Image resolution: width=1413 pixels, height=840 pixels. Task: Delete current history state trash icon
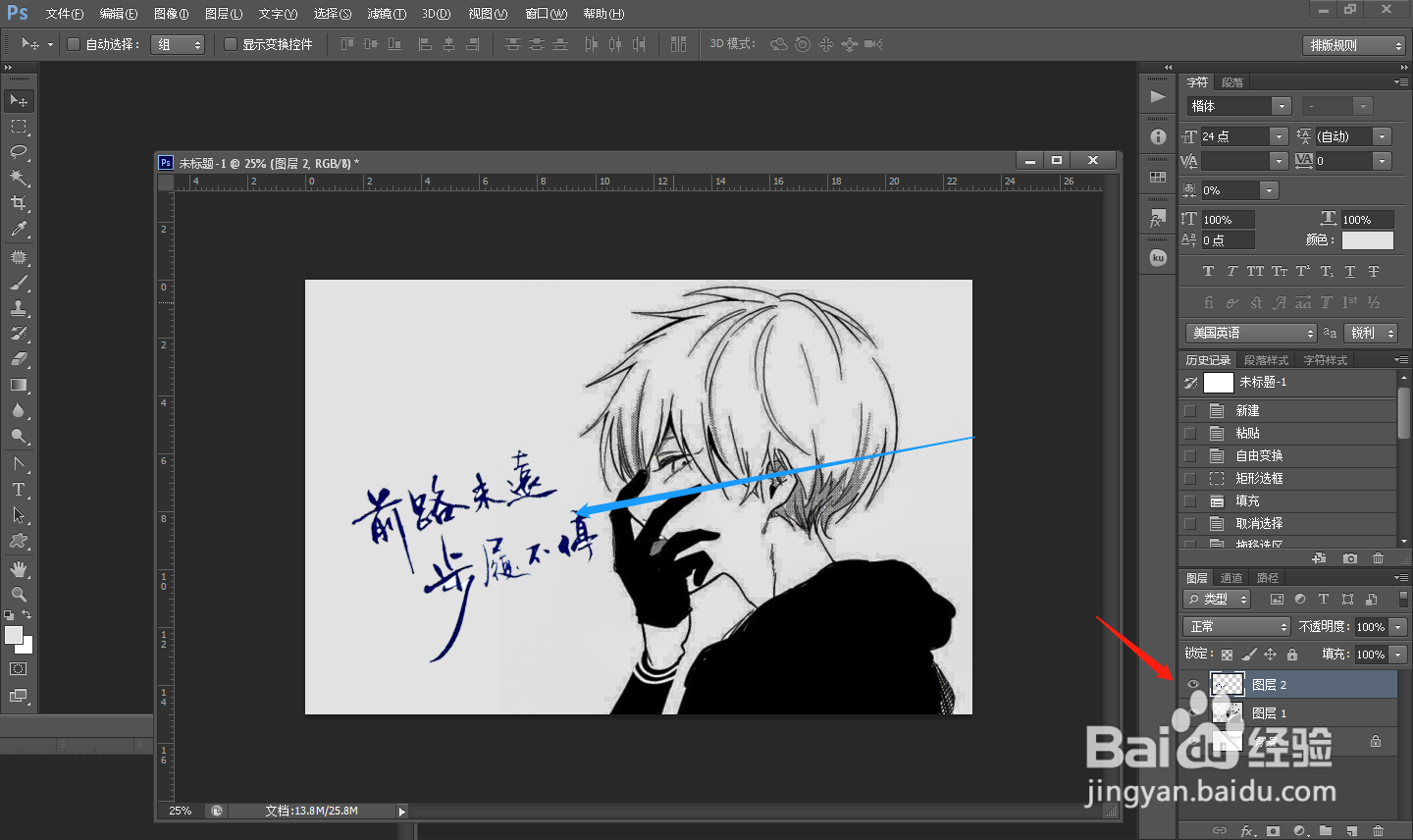pos(1378,558)
